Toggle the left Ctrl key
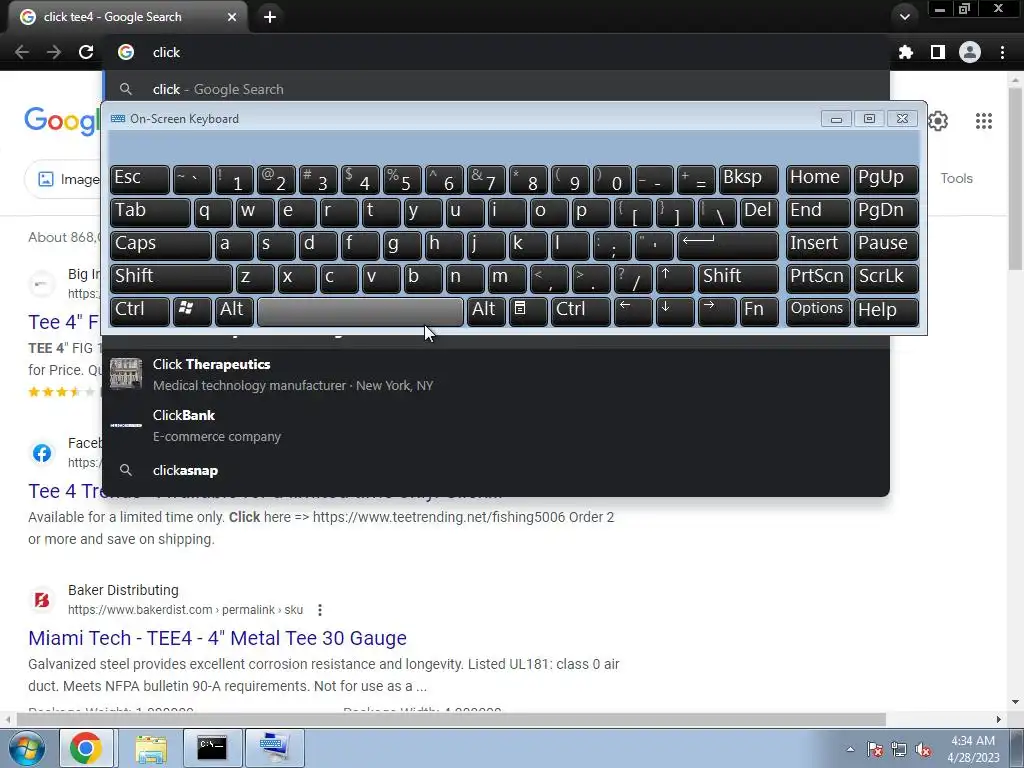This screenshot has height=768, width=1024. coord(140,311)
